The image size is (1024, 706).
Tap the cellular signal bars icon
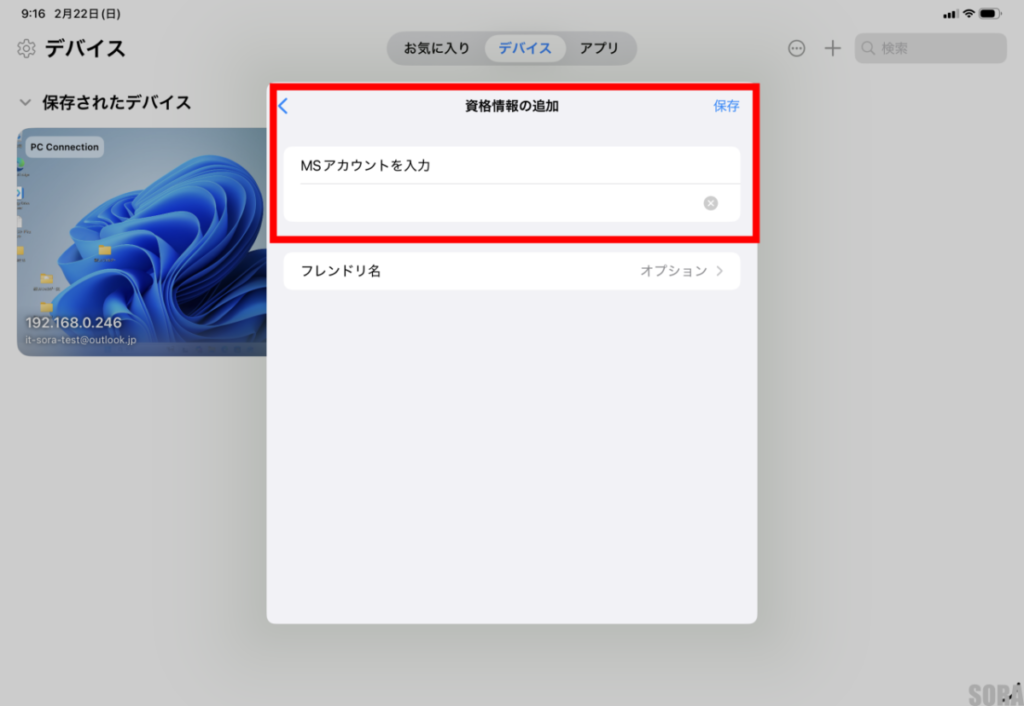pyautogui.click(x=950, y=14)
